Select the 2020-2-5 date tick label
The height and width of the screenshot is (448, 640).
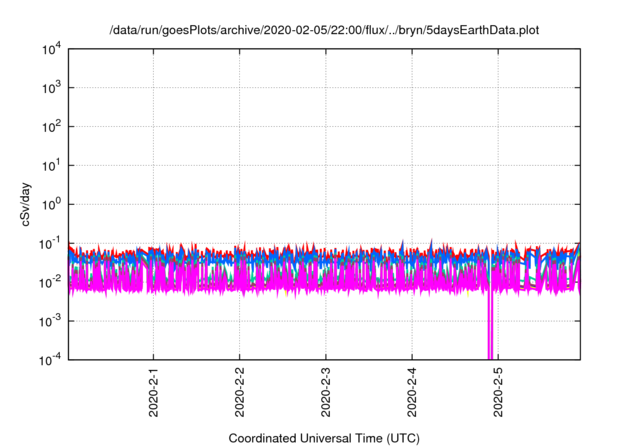[x=498, y=392]
